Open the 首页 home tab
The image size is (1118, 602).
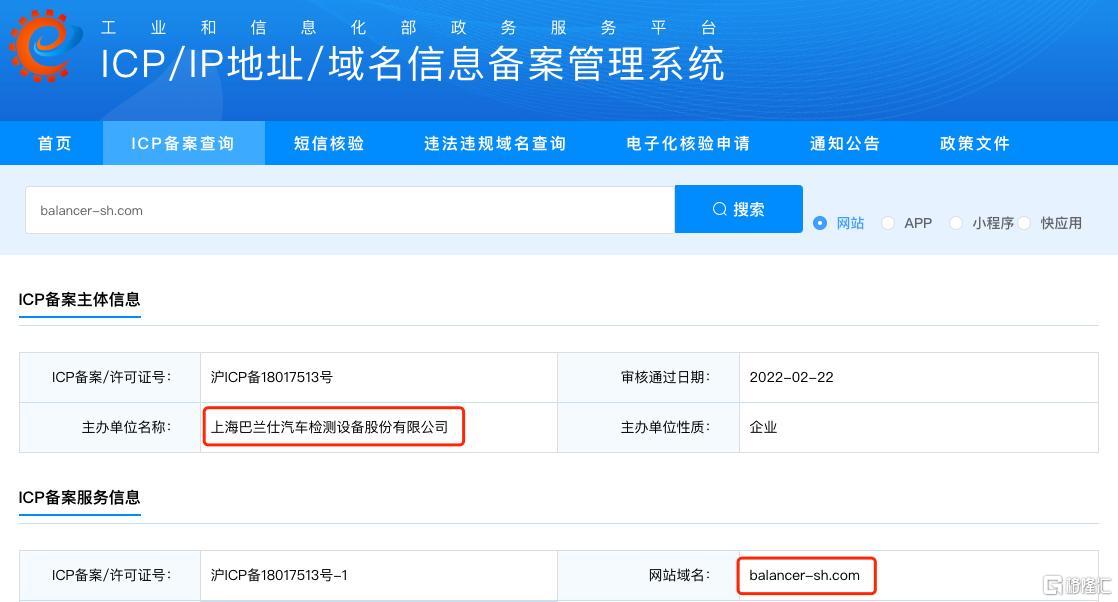pyautogui.click(x=55, y=143)
